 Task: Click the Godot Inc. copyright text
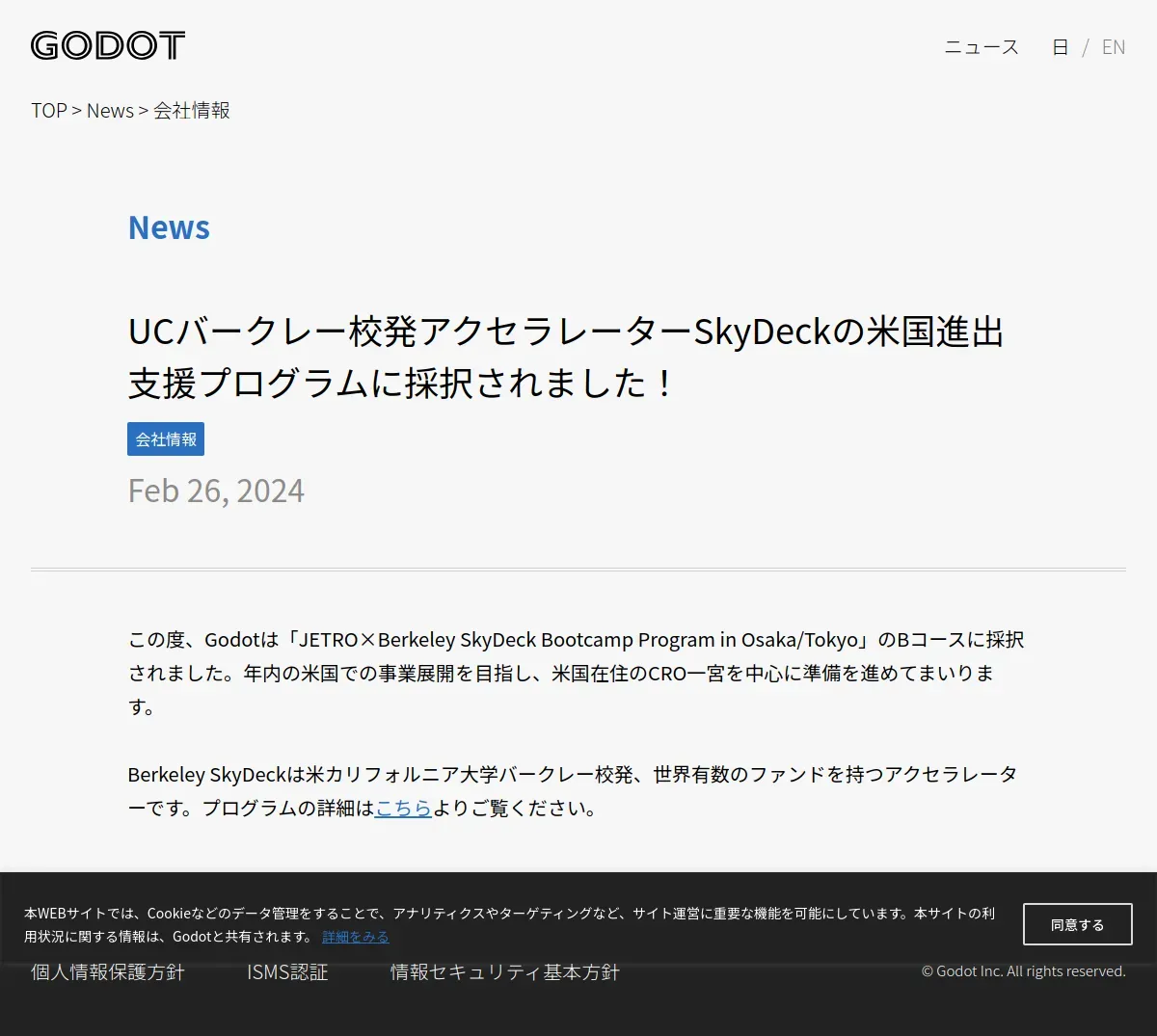click(1024, 971)
